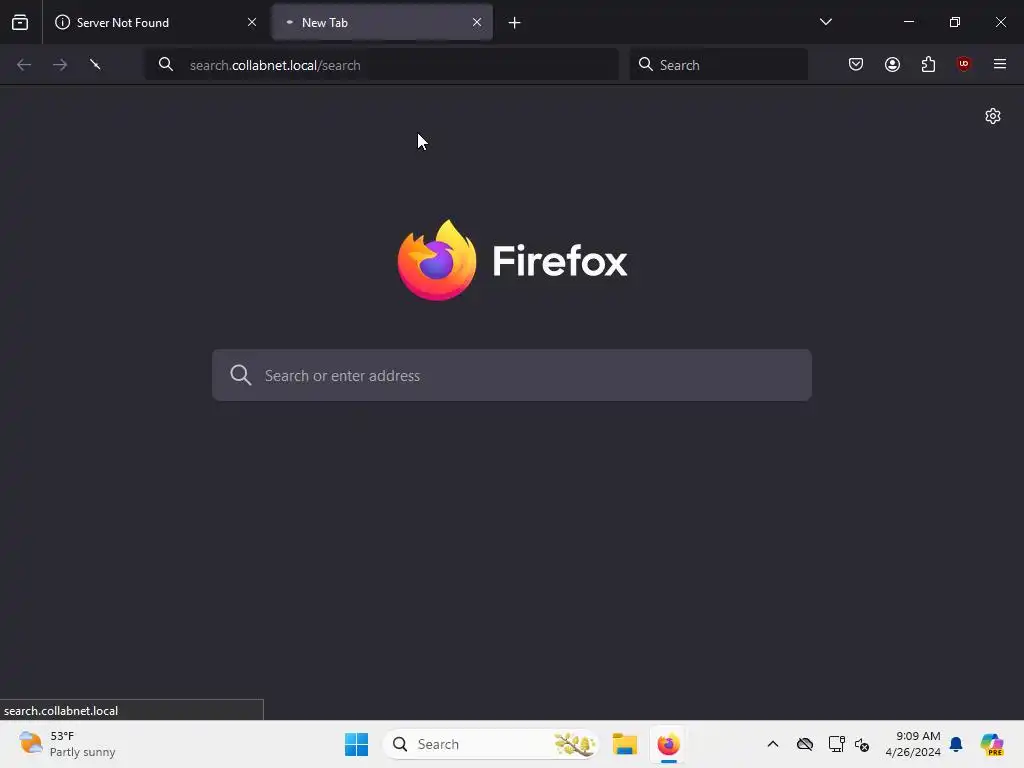
Task: Open the Firefox View icon
Action: pos(20,23)
